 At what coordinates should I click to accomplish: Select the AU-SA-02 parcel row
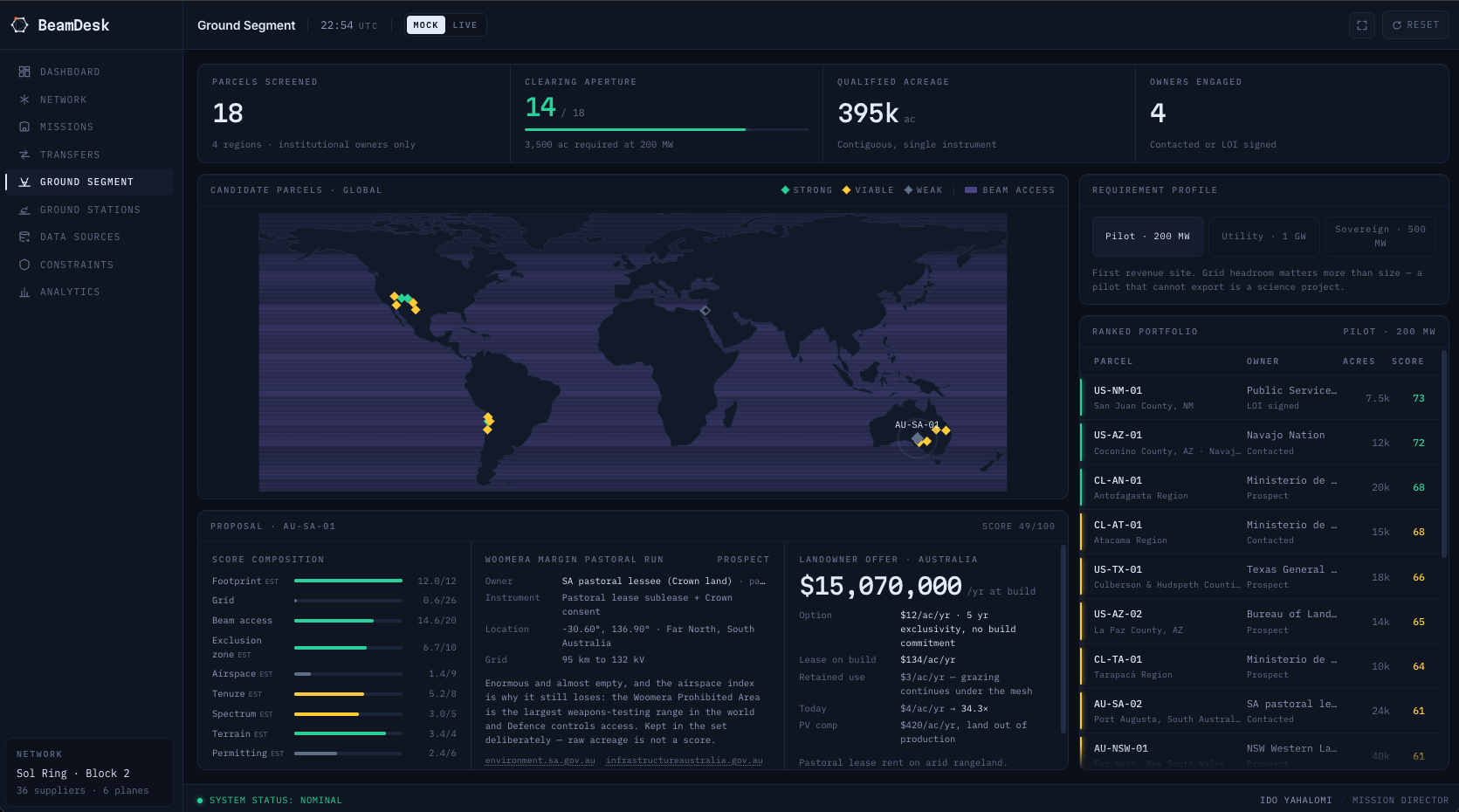point(1259,712)
